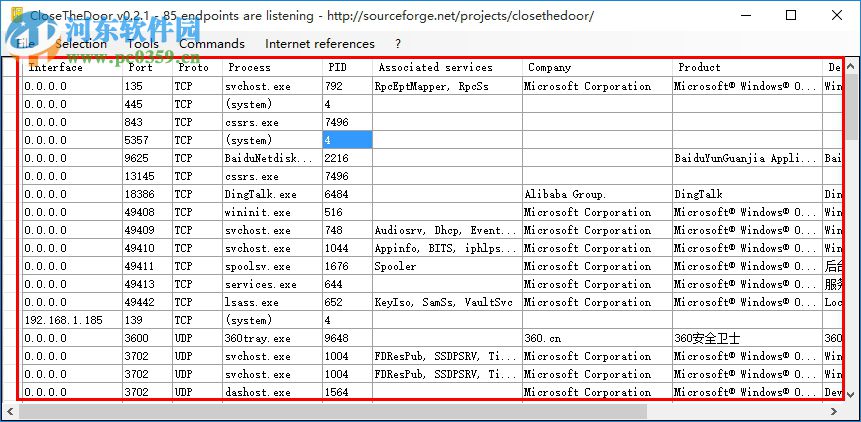Click the horizontal scrollbar right arrow
861x422 pixels.
pyautogui.click(x=835, y=411)
